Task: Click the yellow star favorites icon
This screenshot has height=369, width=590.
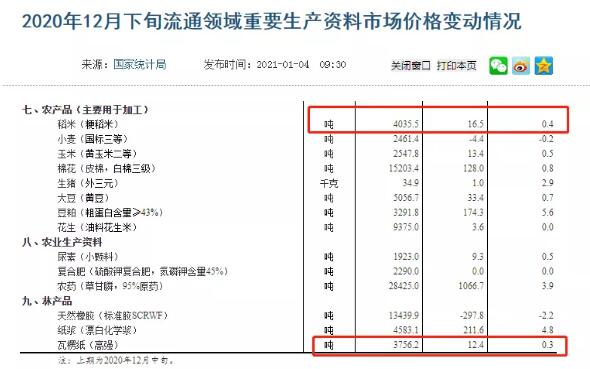Action: click(x=544, y=66)
